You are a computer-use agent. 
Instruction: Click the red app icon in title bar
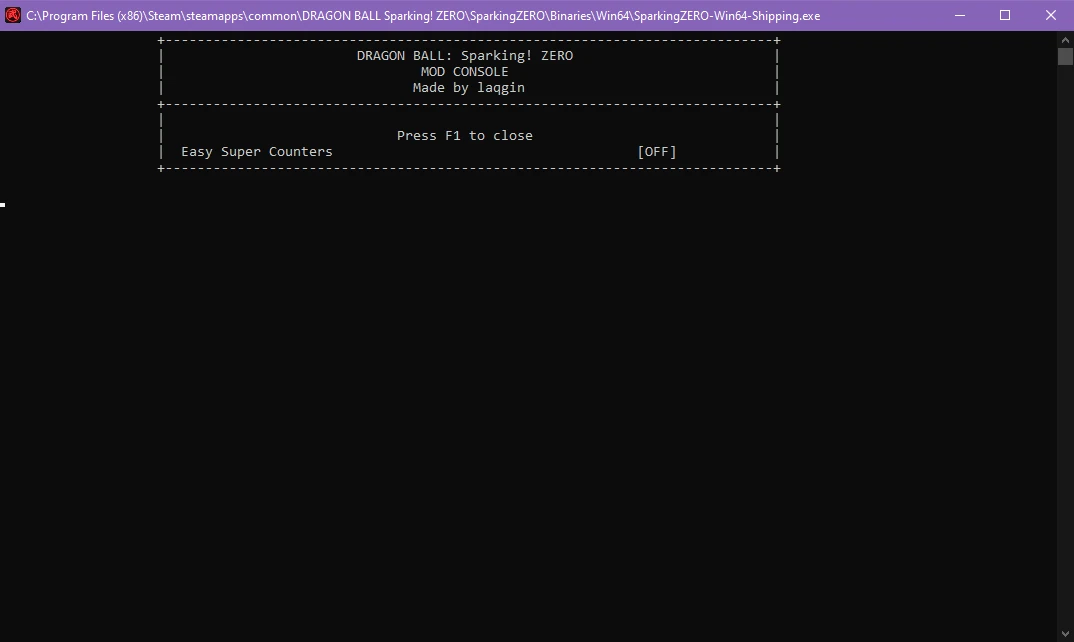point(12,15)
